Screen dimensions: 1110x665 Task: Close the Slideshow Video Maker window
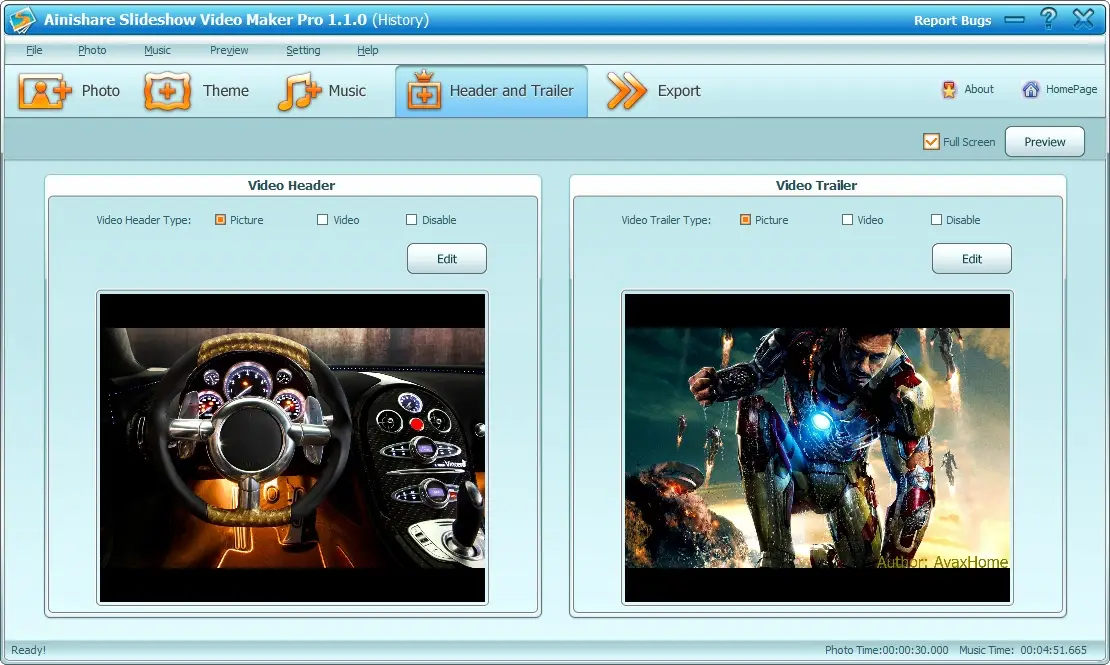[1083, 18]
